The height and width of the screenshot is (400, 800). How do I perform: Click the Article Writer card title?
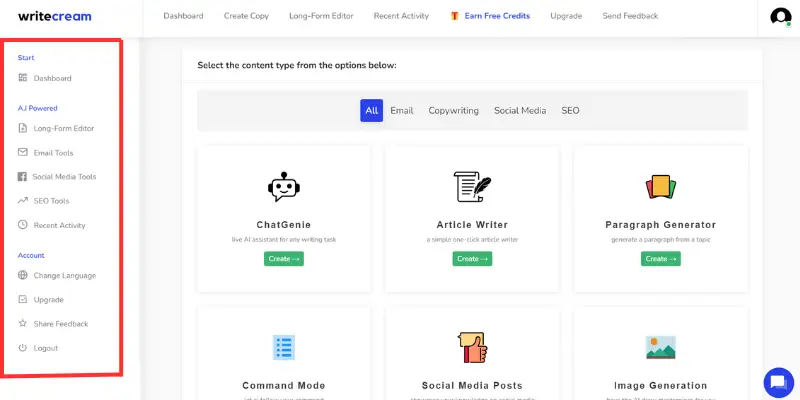coord(472,224)
